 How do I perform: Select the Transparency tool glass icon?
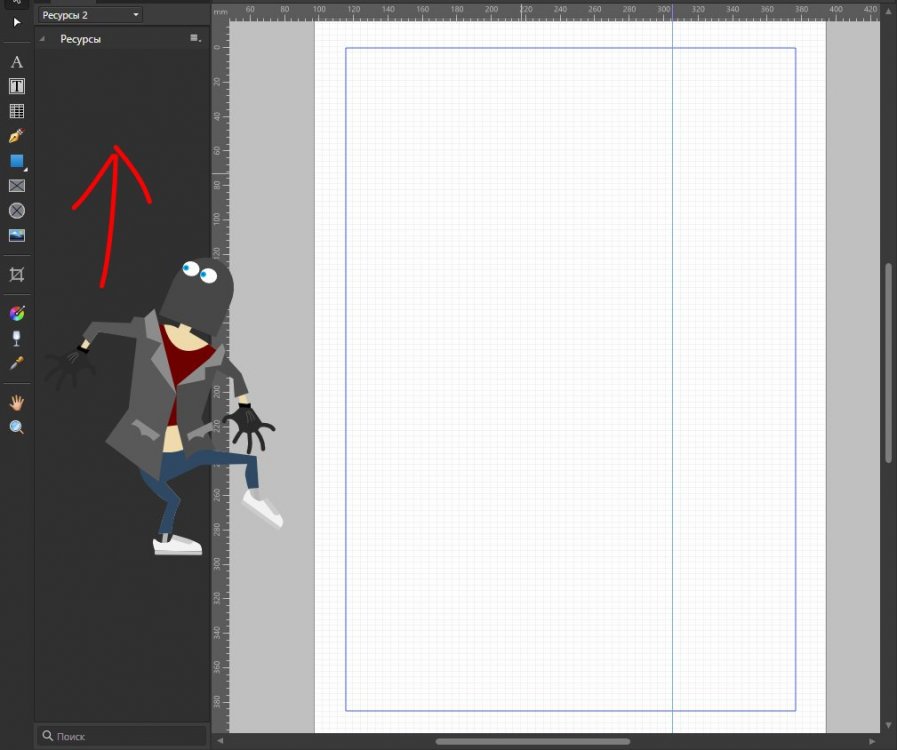coord(17,338)
